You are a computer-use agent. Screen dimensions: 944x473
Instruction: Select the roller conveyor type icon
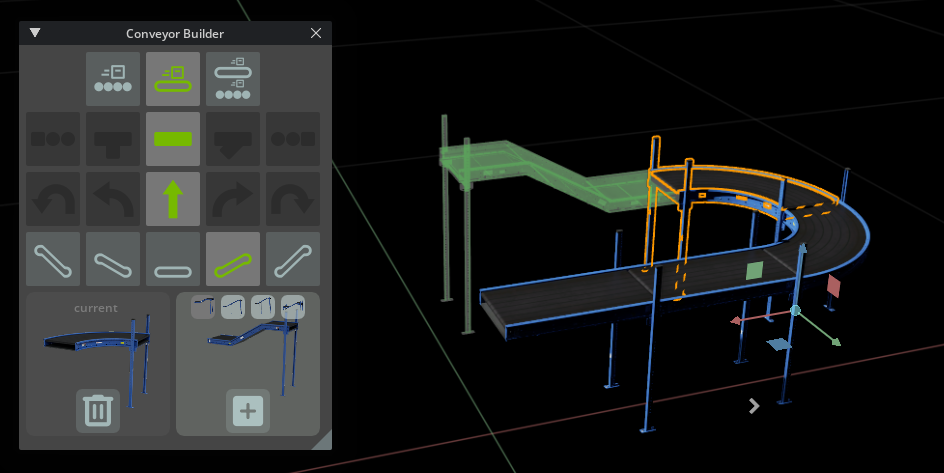click(x=112, y=79)
